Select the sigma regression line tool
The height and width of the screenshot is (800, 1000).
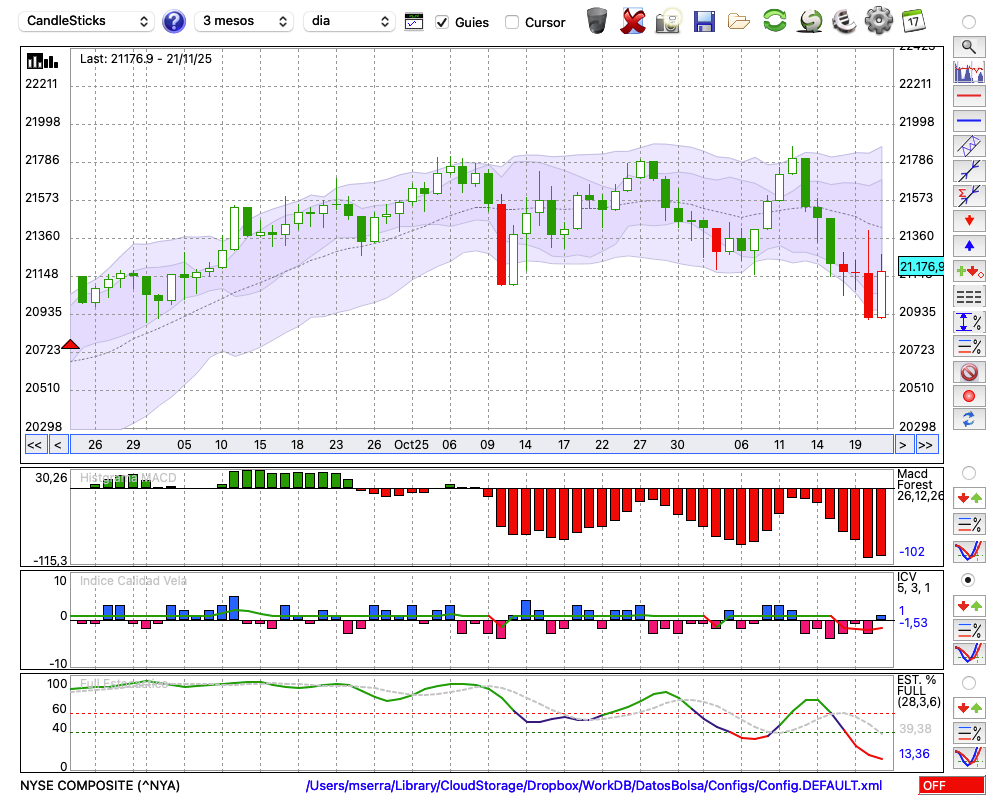coord(969,196)
